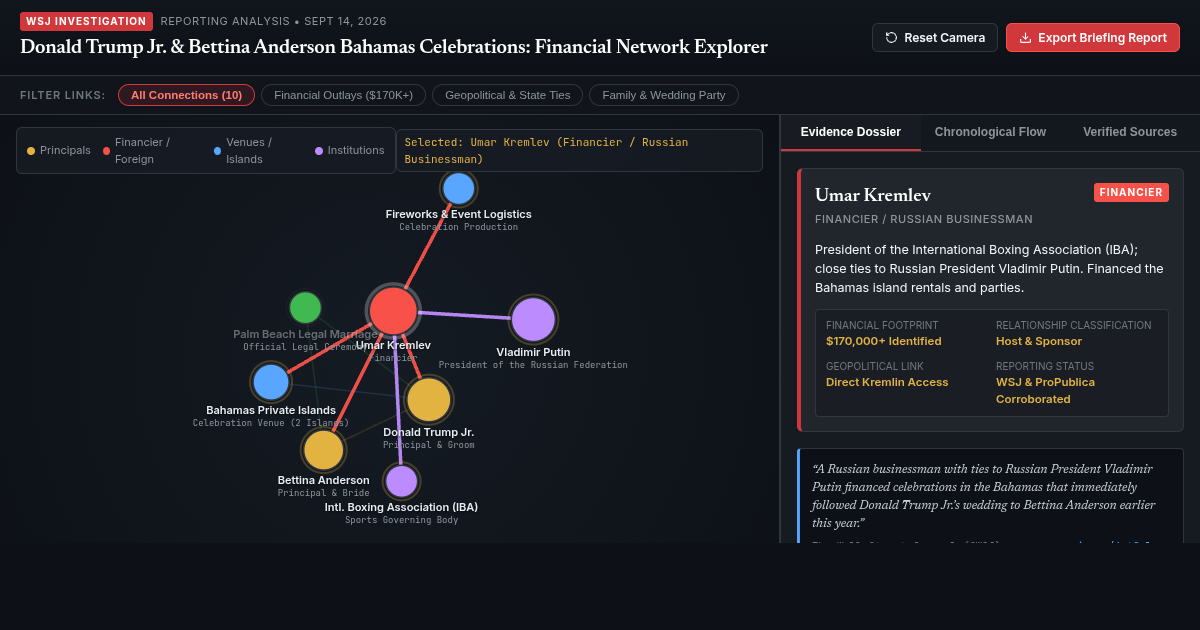Click 'REPORTING ANALYSIS • SEPT 14, 2026' text
The width and height of the screenshot is (1200, 630).
point(274,21)
